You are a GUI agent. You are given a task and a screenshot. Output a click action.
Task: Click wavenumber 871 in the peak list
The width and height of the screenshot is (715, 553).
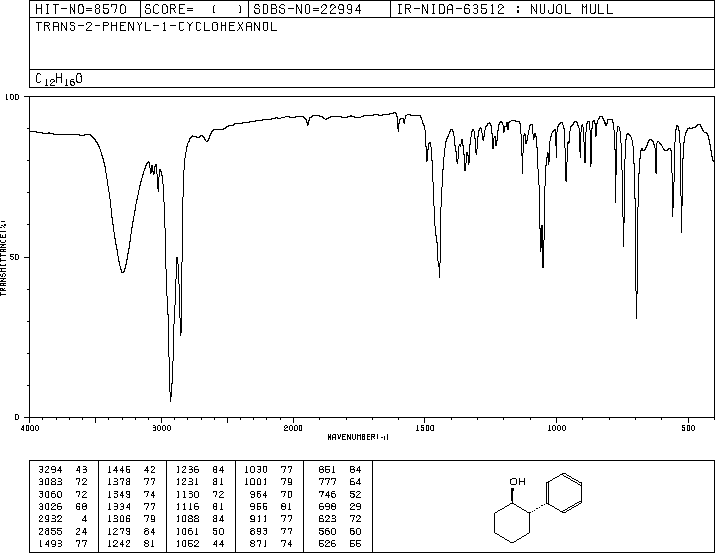coord(259,543)
